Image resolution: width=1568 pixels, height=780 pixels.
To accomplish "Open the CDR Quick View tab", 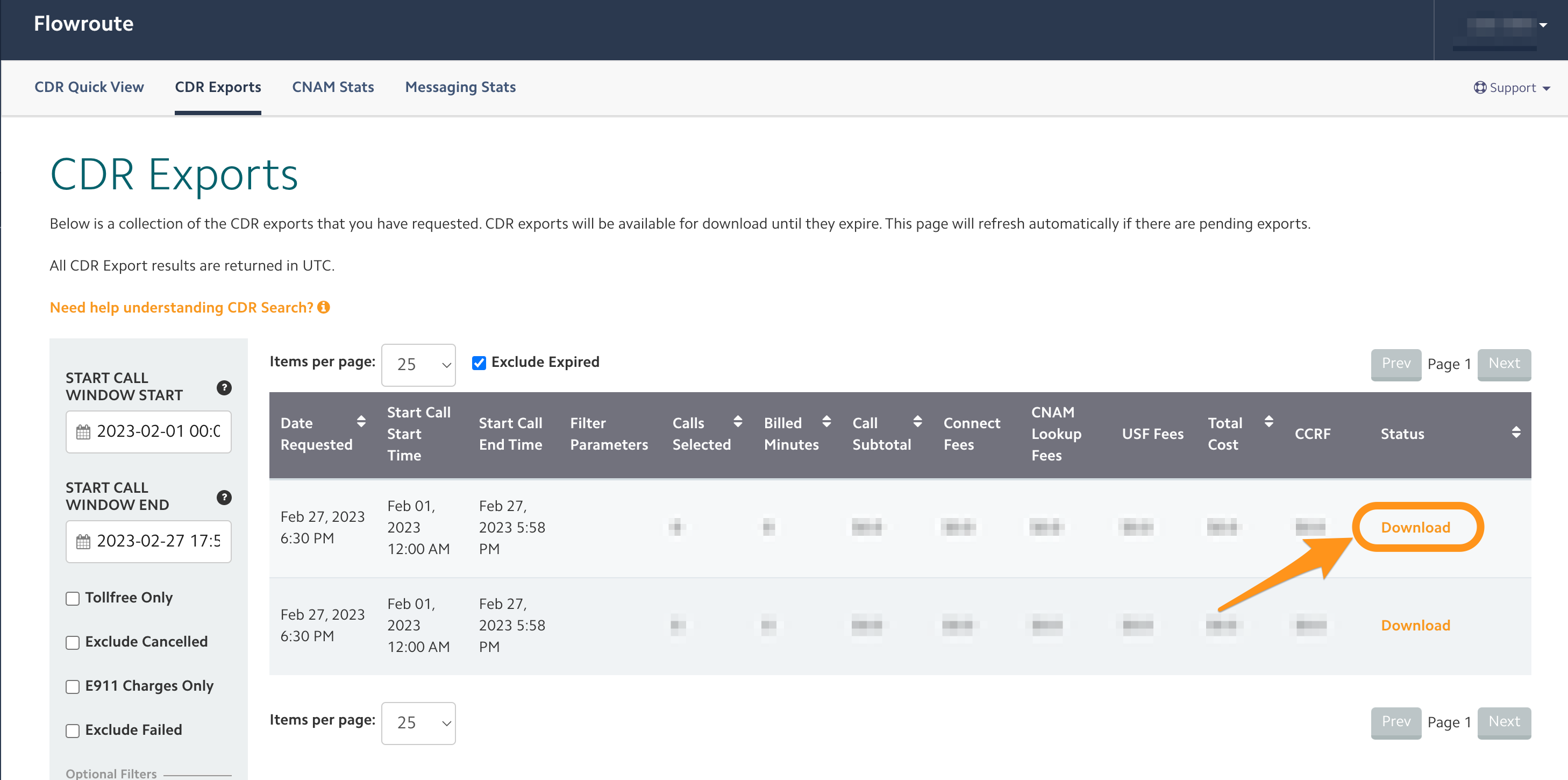I will (x=89, y=87).
